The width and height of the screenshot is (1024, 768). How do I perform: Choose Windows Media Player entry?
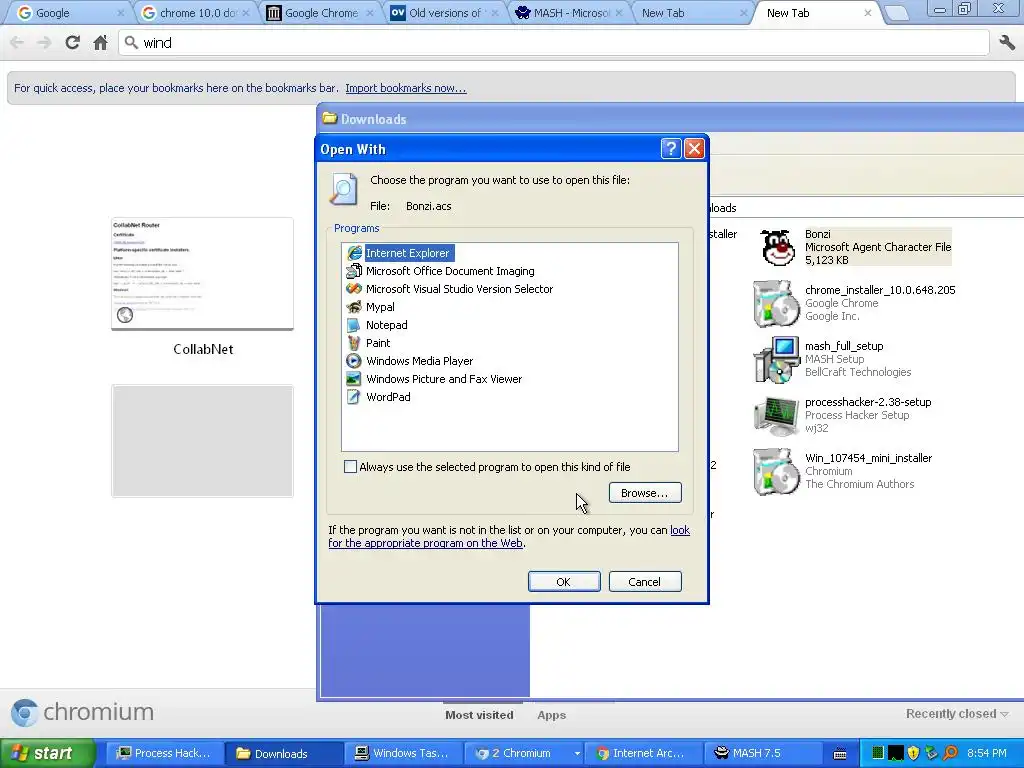409,360
